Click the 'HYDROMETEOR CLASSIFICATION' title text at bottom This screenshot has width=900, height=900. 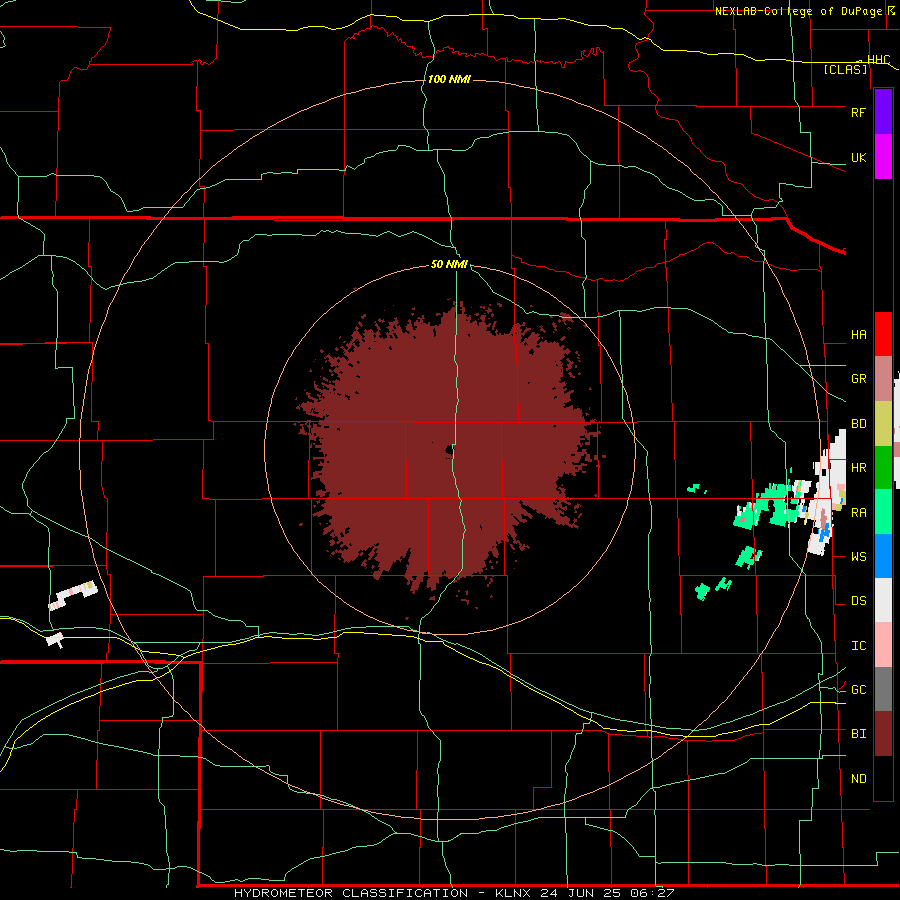[x=351, y=893]
